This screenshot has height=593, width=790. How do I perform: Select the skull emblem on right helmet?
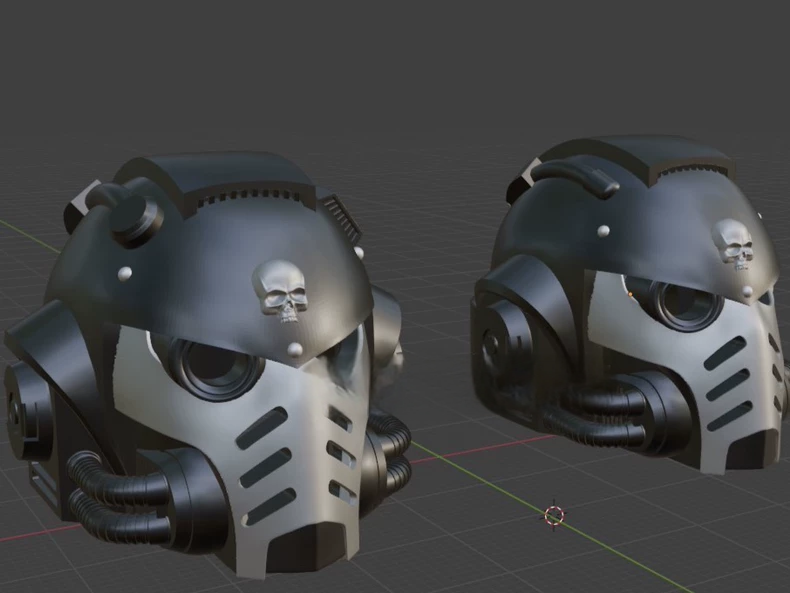tap(733, 245)
